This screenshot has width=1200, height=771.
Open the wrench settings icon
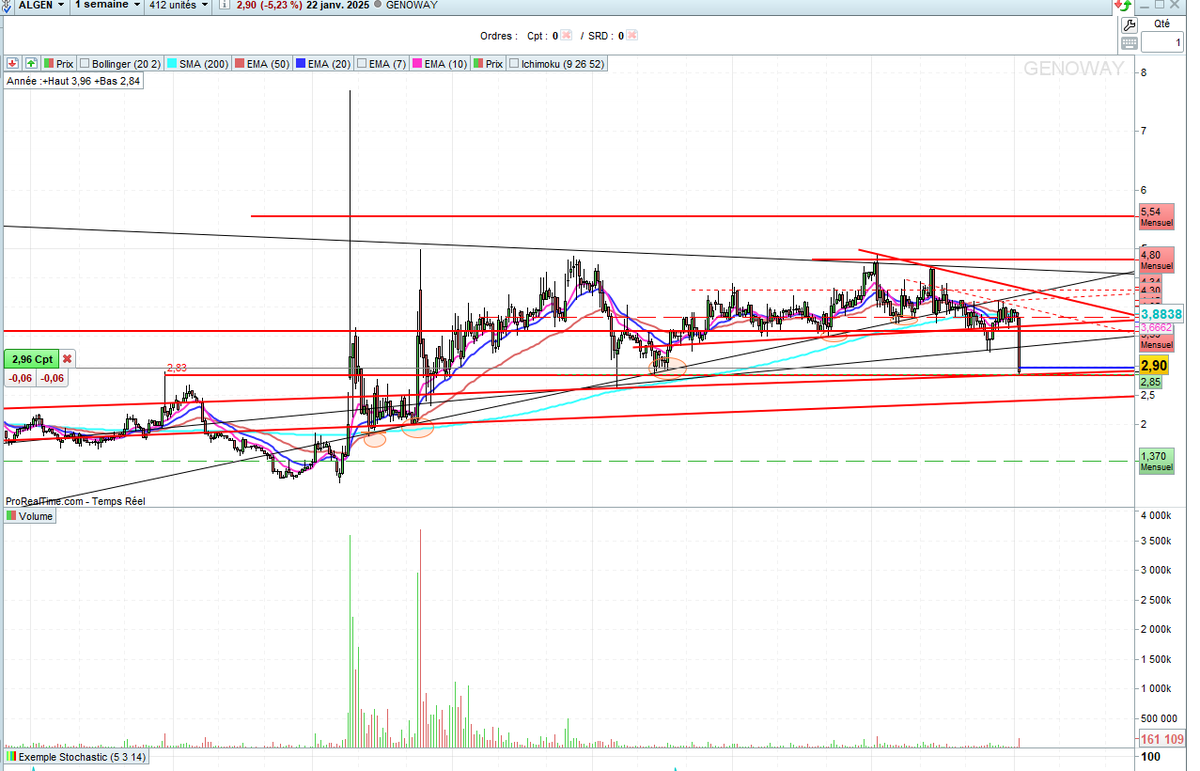coord(1129,25)
